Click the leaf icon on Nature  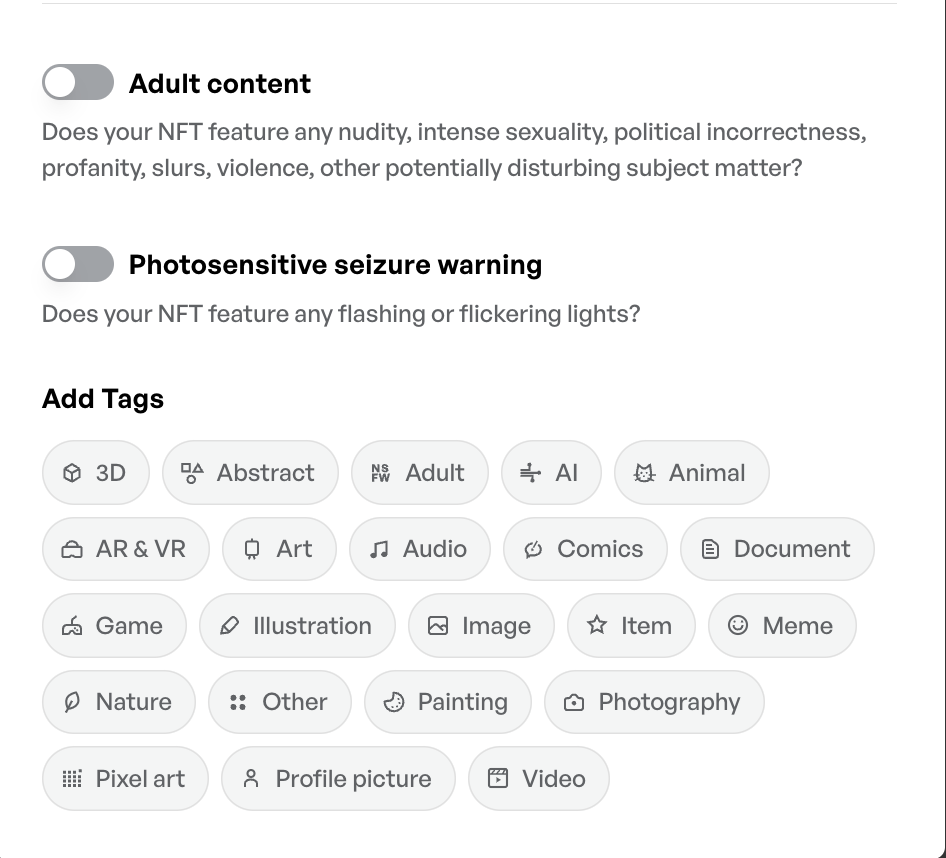click(72, 703)
